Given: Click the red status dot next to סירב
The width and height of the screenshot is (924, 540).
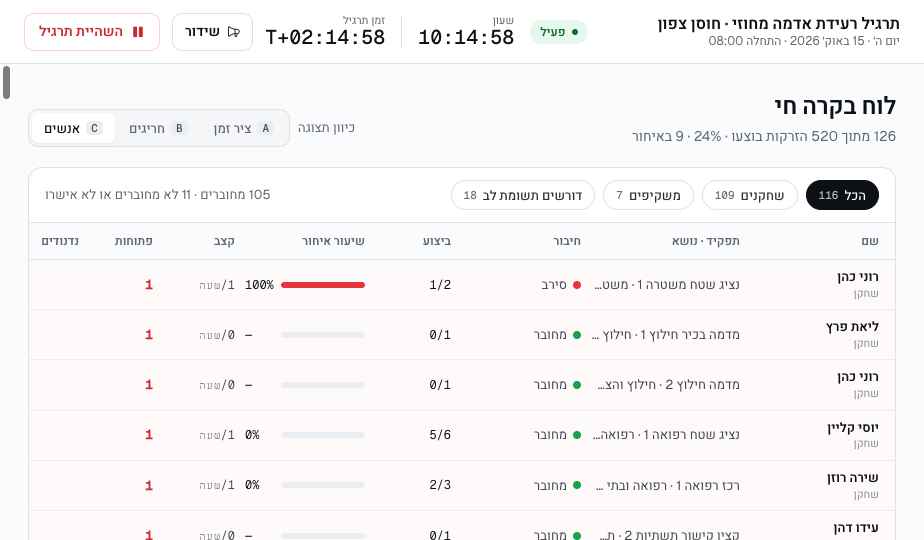Looking at the screenshot, I should (577, 285).
